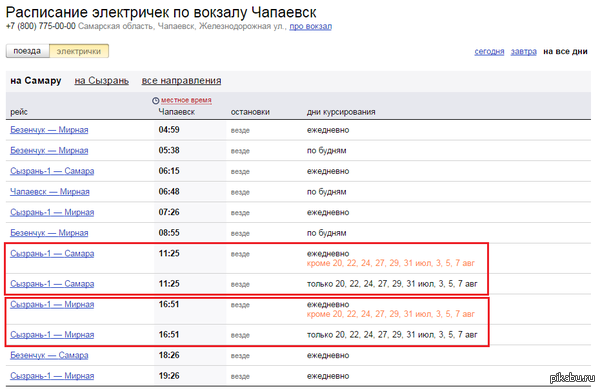Click the phone number +7 (800) 775-00-00
Screen dimensions: 600x389
click(41, 26)
